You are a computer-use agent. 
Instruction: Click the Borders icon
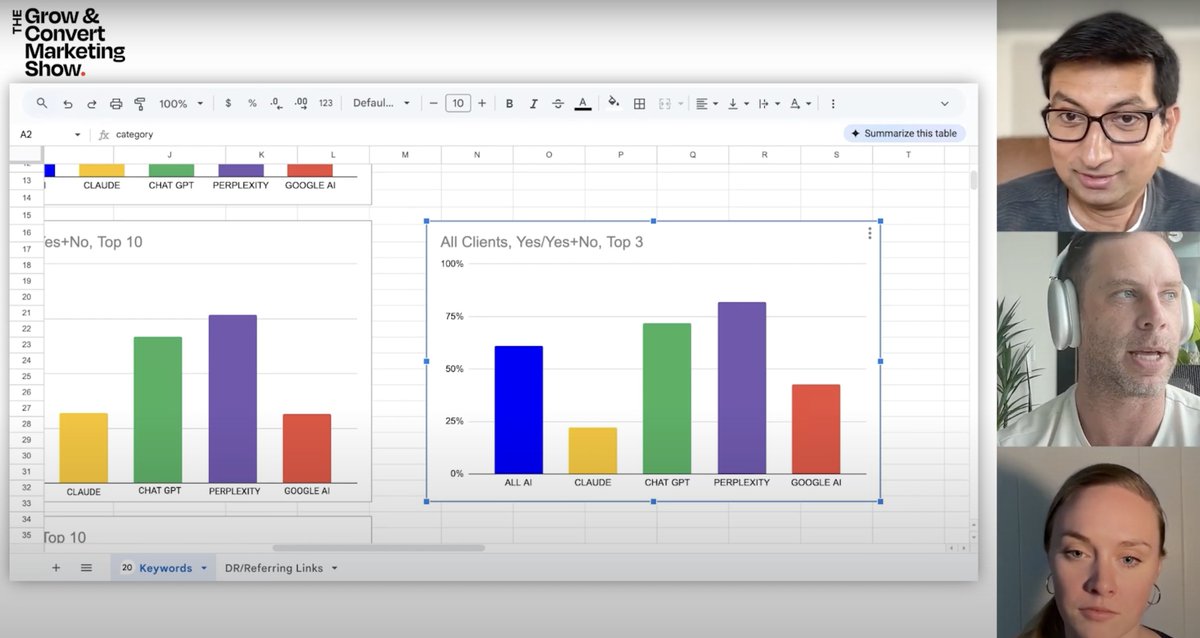[639, 104]
